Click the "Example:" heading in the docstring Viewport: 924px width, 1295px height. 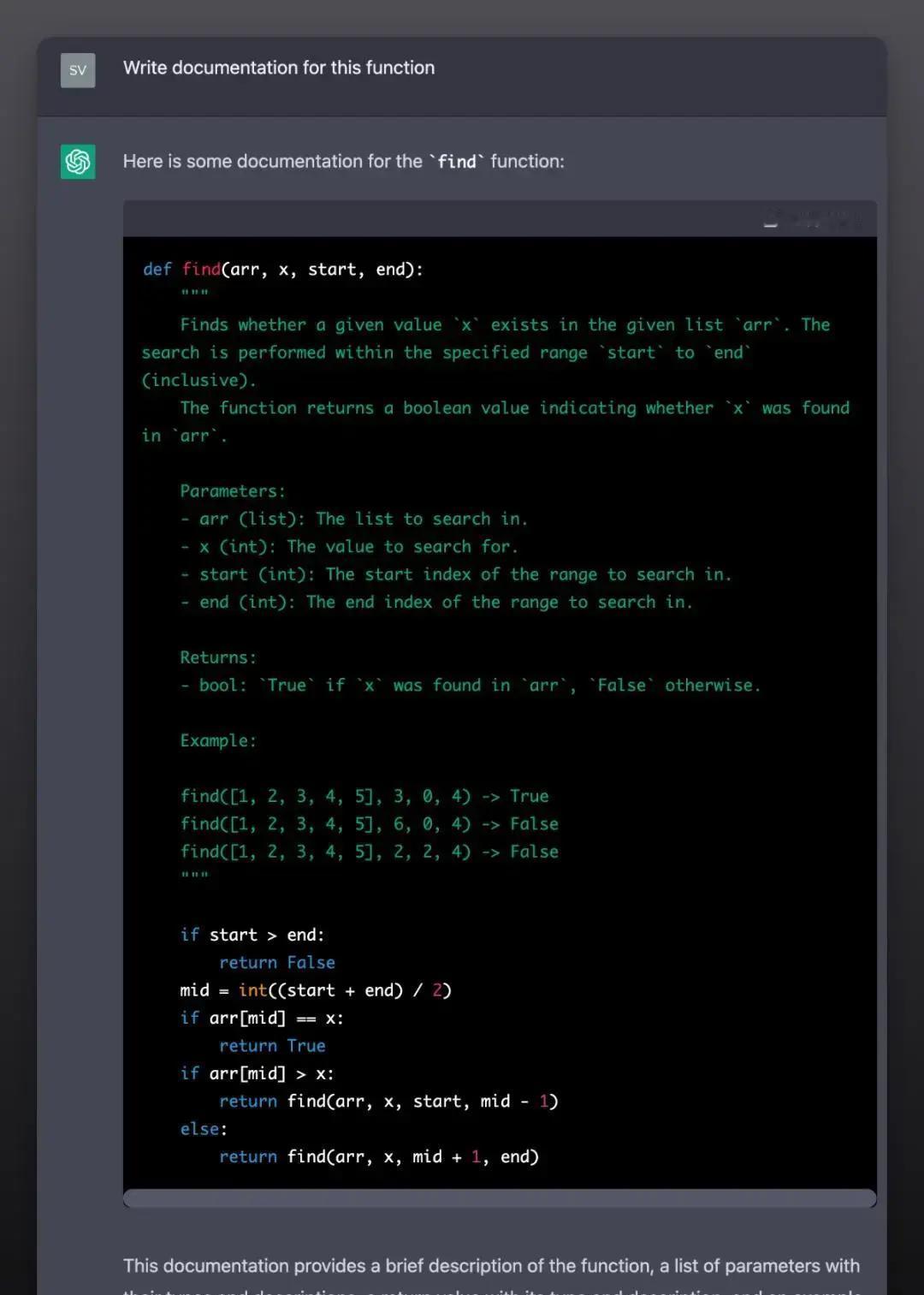218,741
